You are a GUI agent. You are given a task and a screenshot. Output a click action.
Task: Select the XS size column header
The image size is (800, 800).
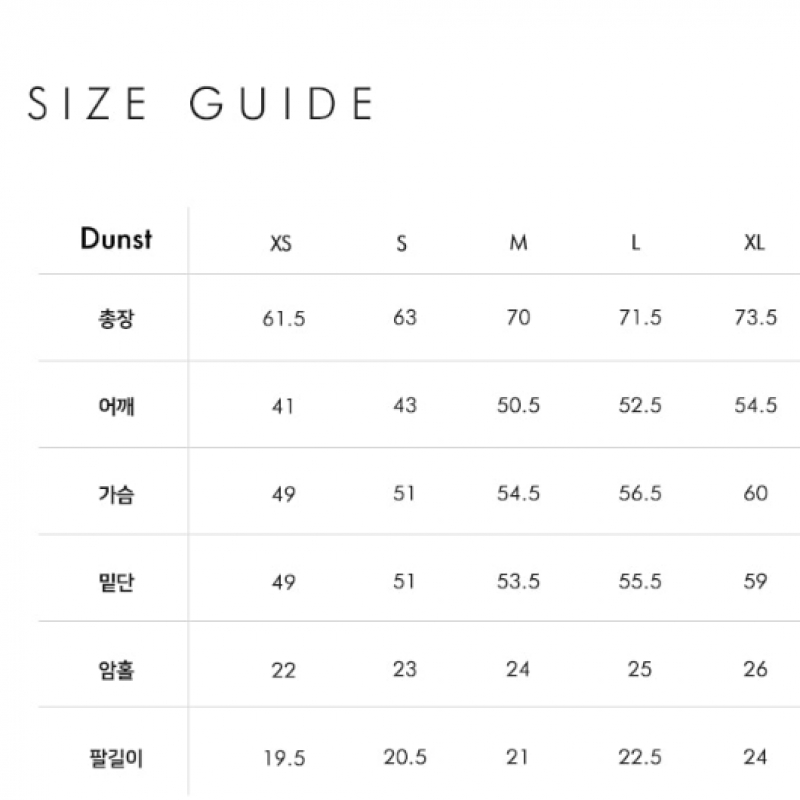(x=281, y=243)
